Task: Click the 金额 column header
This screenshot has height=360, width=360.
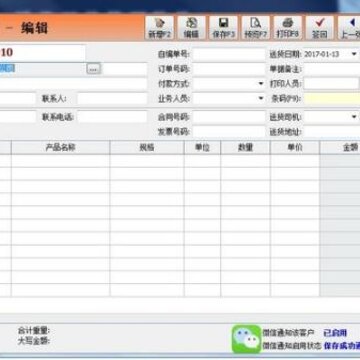Action: pyautogui.click(x=340, y=148)
